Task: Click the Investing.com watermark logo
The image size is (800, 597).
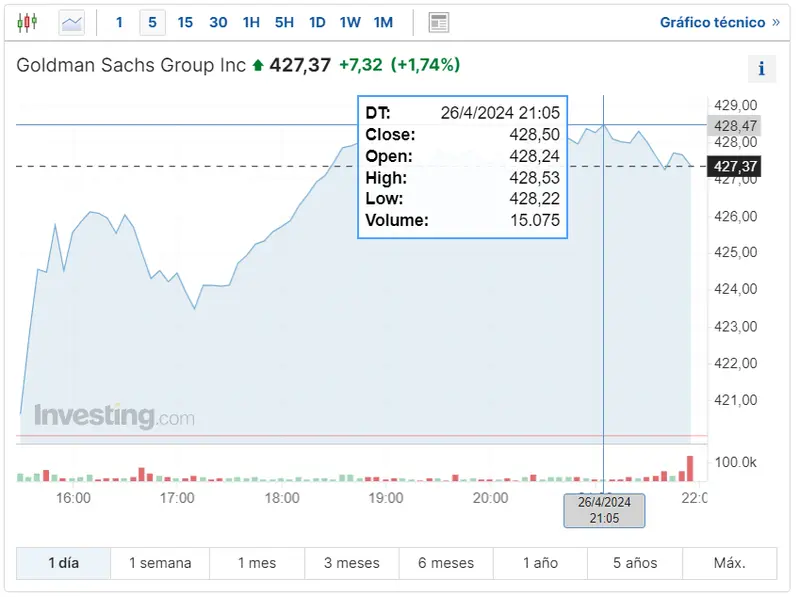Action: coord(114,416)
